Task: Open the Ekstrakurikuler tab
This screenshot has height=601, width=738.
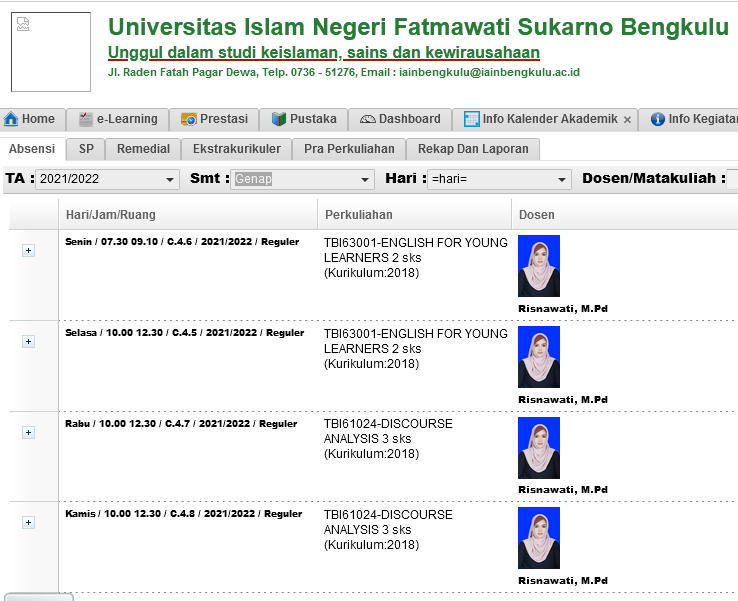Action: coord(237,149)
